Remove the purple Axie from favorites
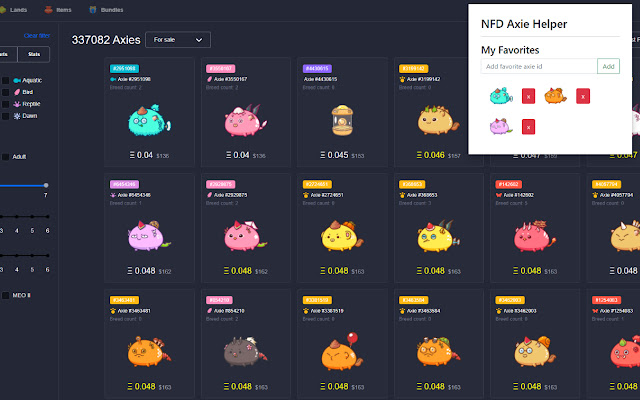640x400 pixels. point(528,127)
